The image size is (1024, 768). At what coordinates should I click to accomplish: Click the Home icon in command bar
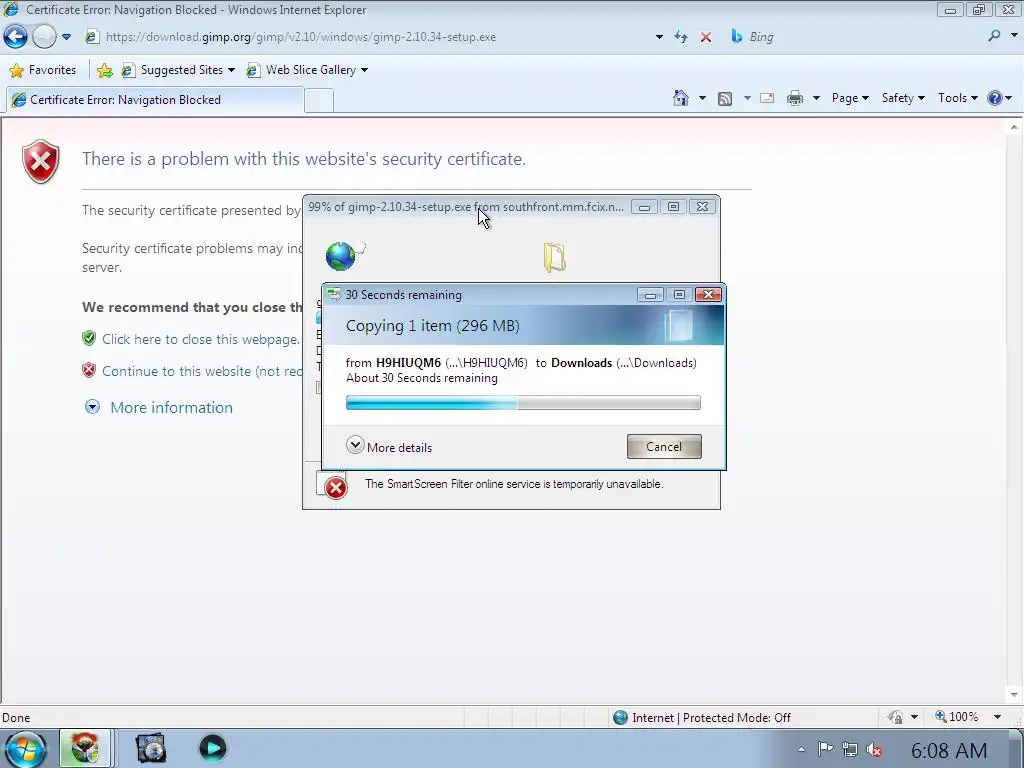[680, 98]
